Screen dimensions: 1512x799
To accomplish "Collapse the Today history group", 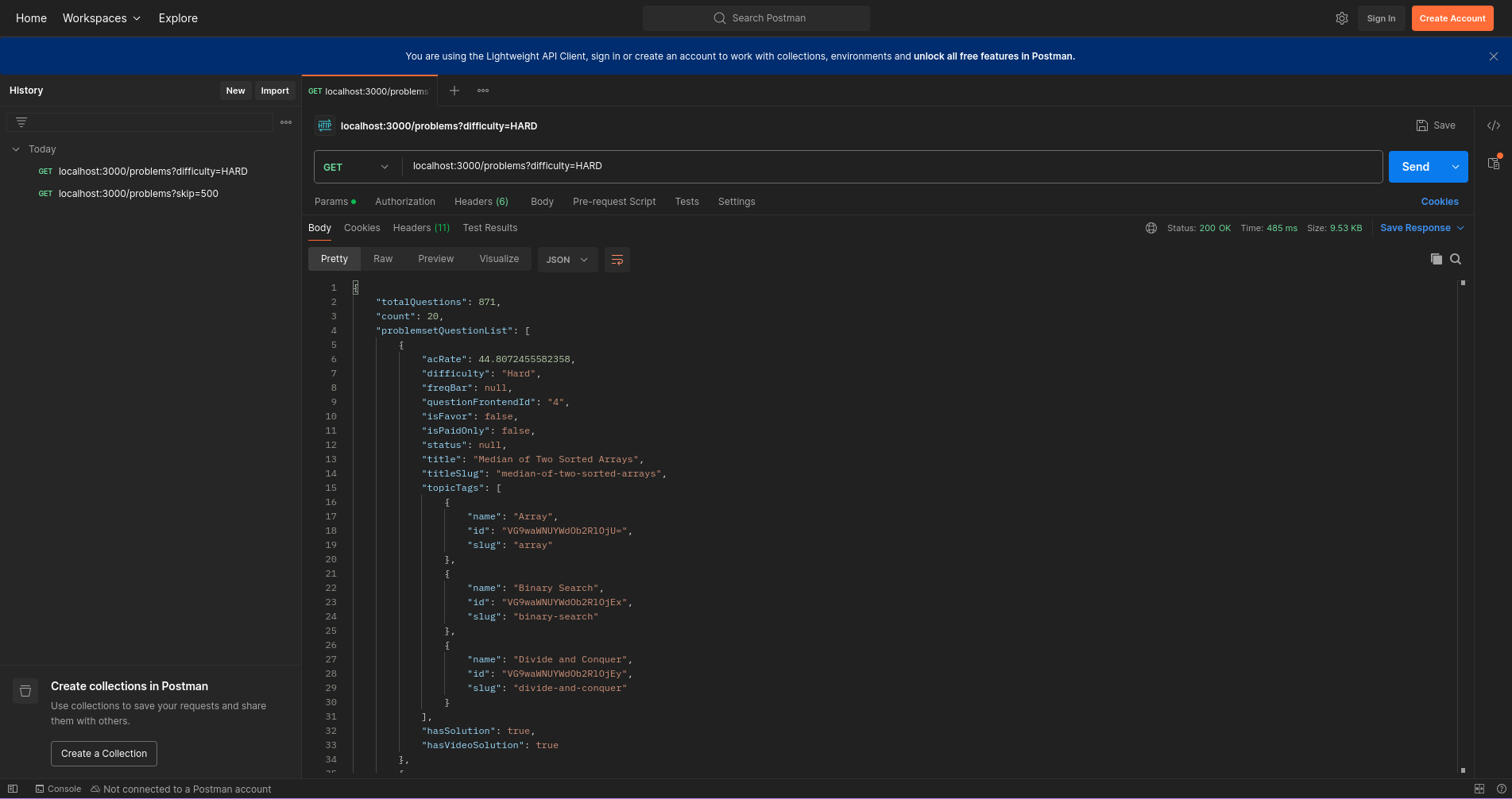I will [16, 149].
